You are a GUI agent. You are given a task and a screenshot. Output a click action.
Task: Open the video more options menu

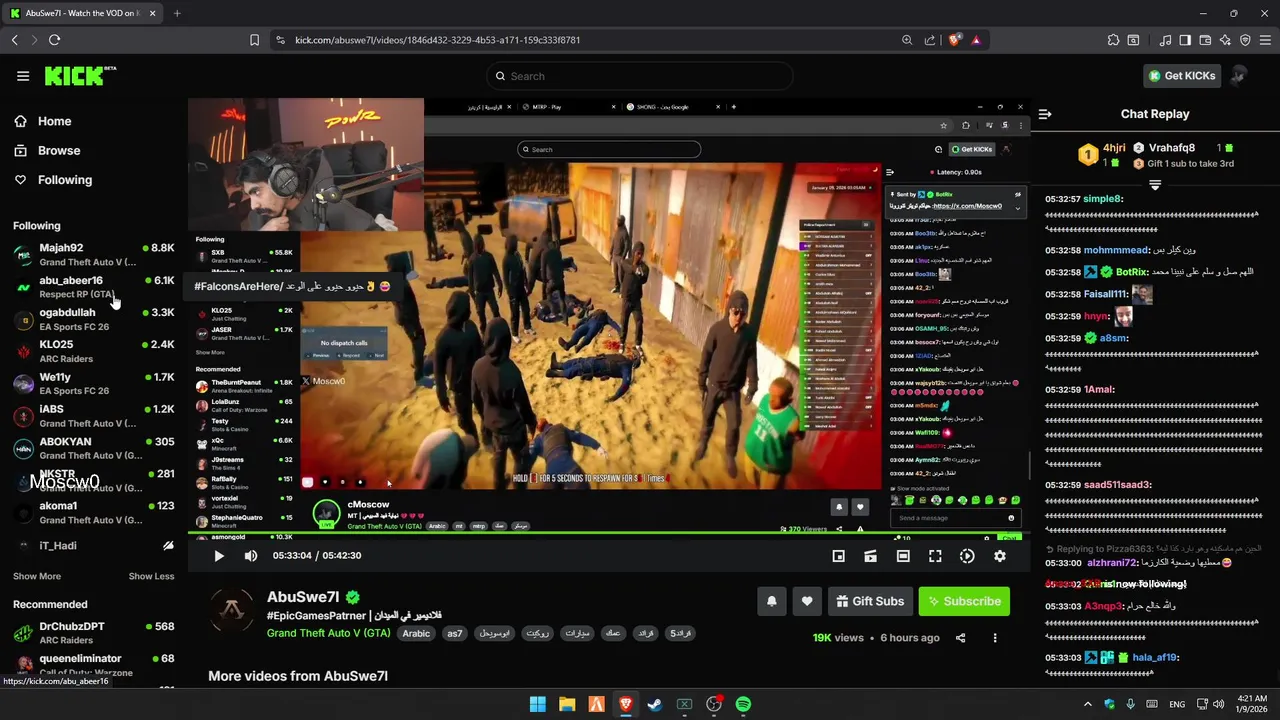click(x=994, y=638)
